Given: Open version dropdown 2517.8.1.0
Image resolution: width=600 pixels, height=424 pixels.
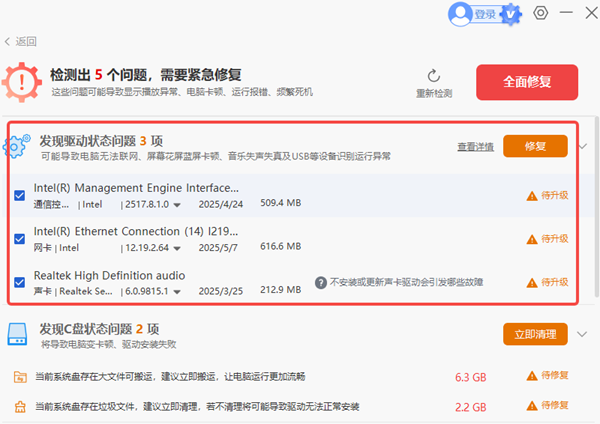Looking at the screenshot, I should pyautogui.click(x=176, y=204).
